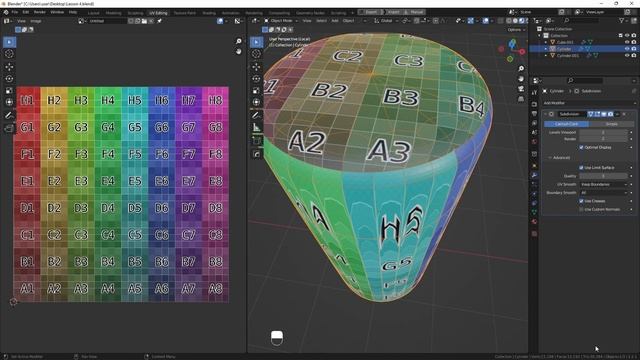Open the Boundary Smooth dropdown

[604, 193]
